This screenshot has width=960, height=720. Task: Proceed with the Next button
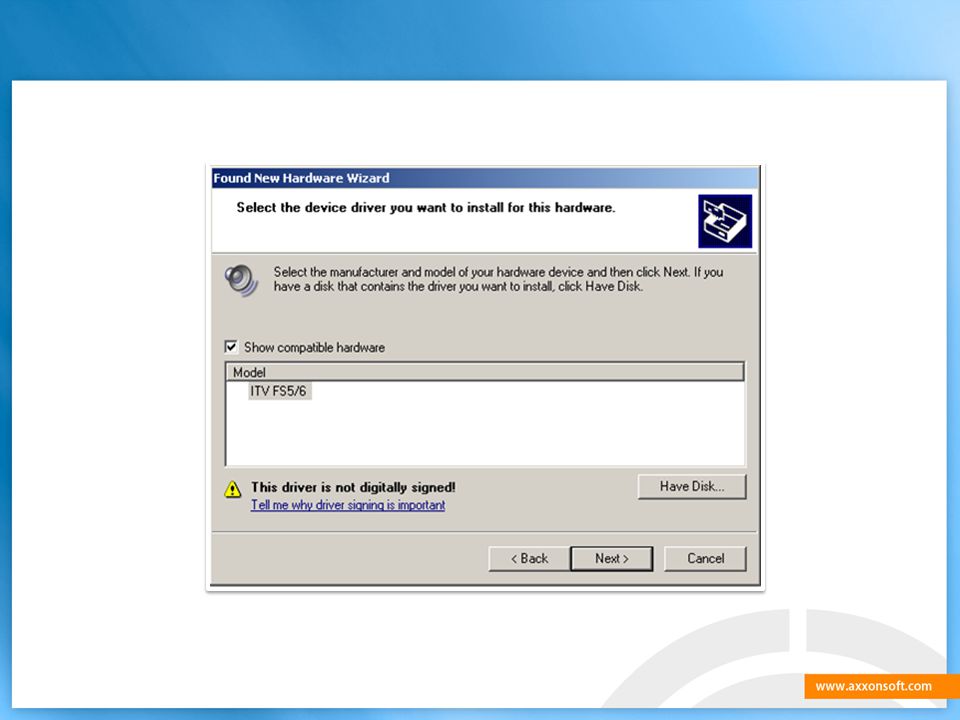(612, 558)
